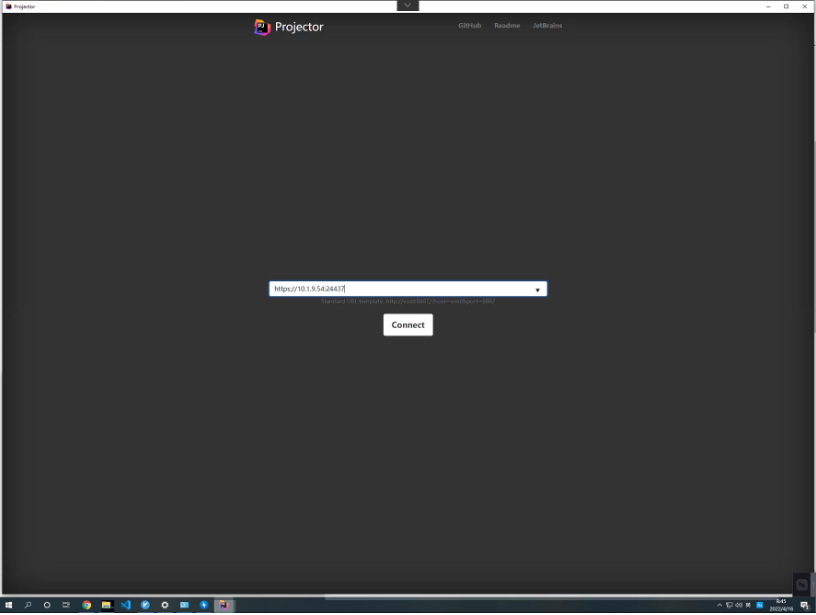The width and height of the screenshot is (816, 615).
Task: Click the taskbar search icon
Action: point(28,605)
